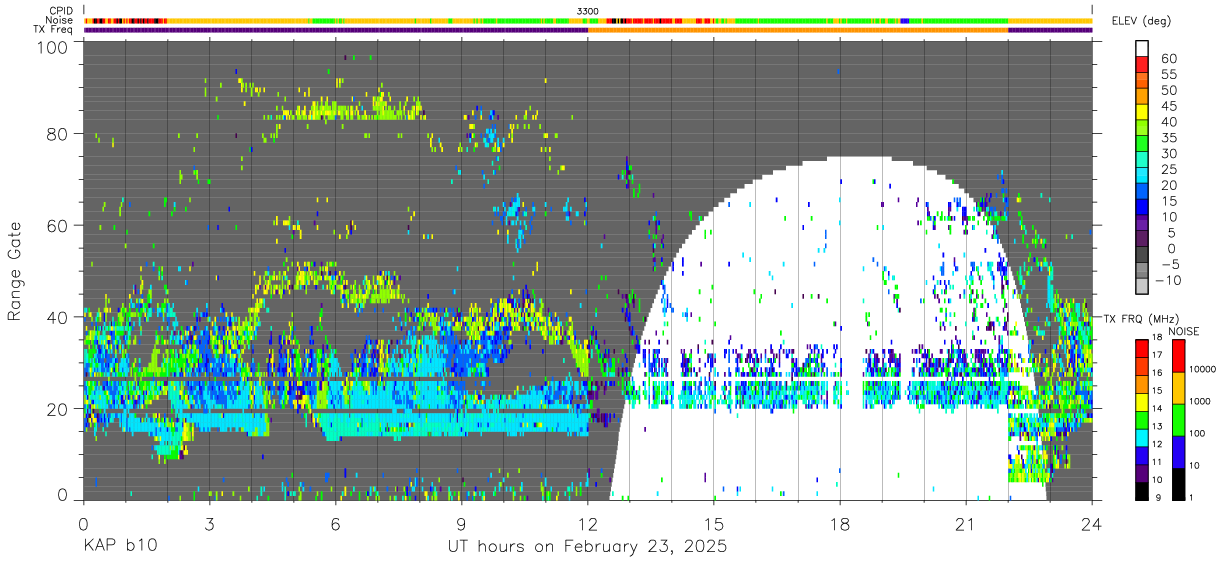
Task: Click the 25 label on ELEV colorbar
Action: 1169,169
